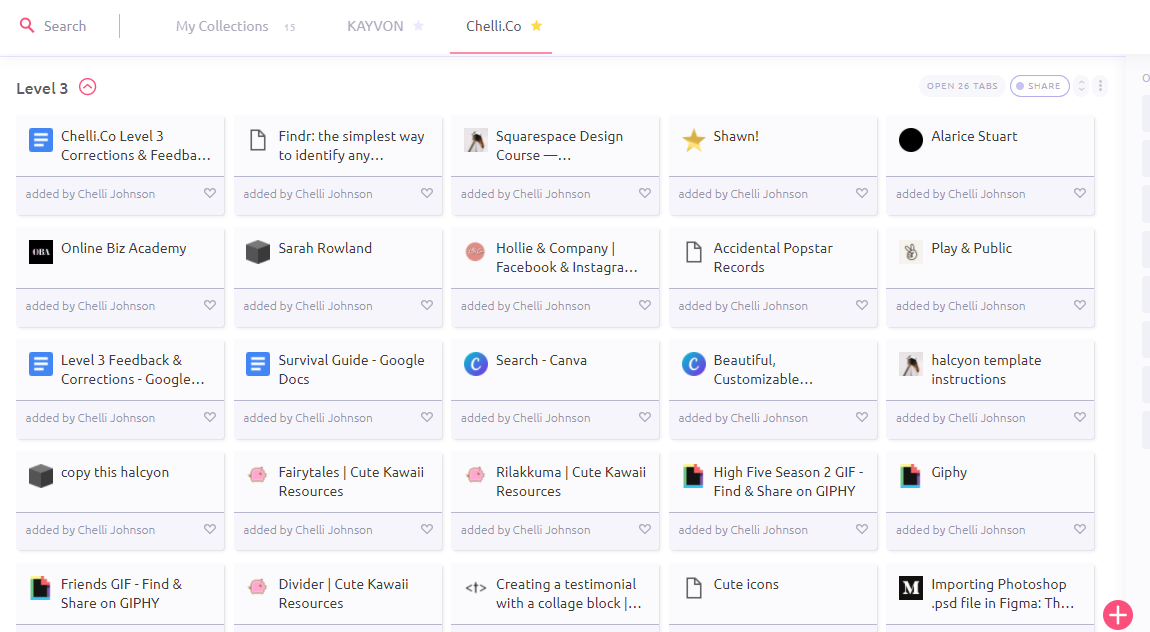Image resolution: width=1150 pixels, height=632 pixels.
Task: Click the Giphy icon on the Giphy card
Action: (x=911, y=476)
